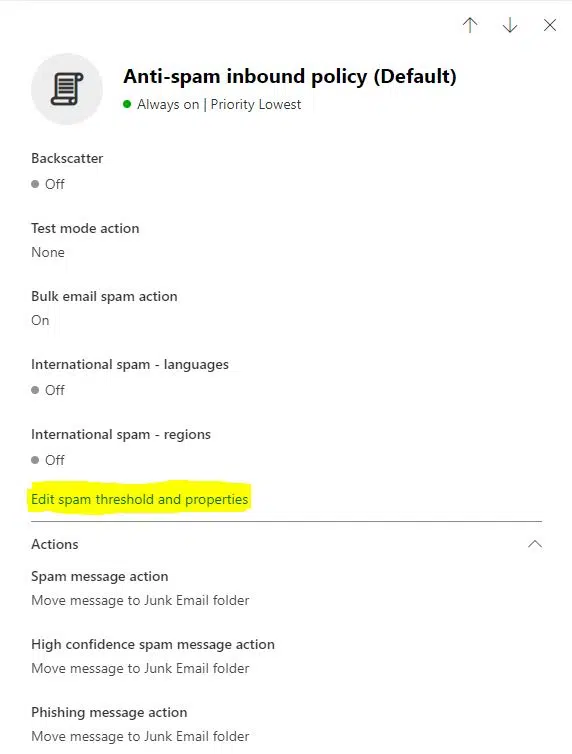The width and height of the screenshot is (572, 754).
Task: Collapse the Actions section chevron
Action: coord(535,544)
